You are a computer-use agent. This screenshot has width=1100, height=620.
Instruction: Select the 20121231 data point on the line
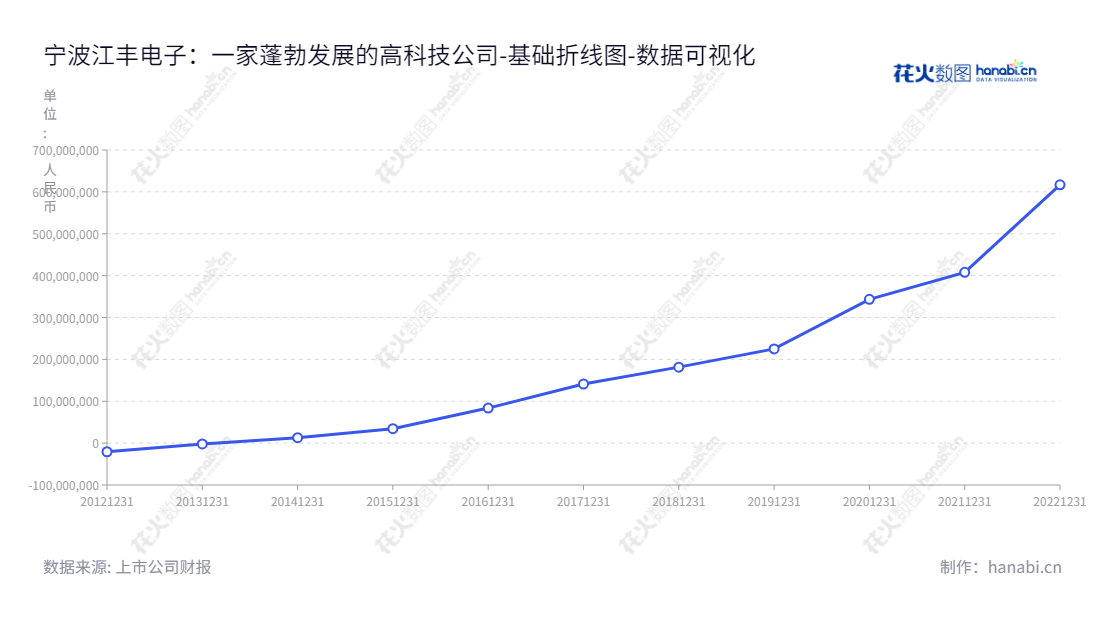(107, 452)
